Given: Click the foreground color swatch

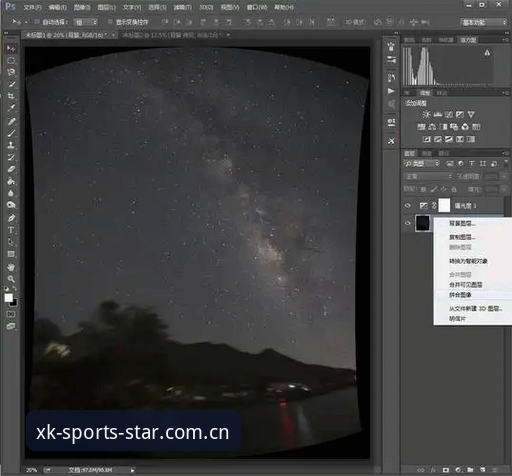Looking at the screenshot, I should [8, 297].
